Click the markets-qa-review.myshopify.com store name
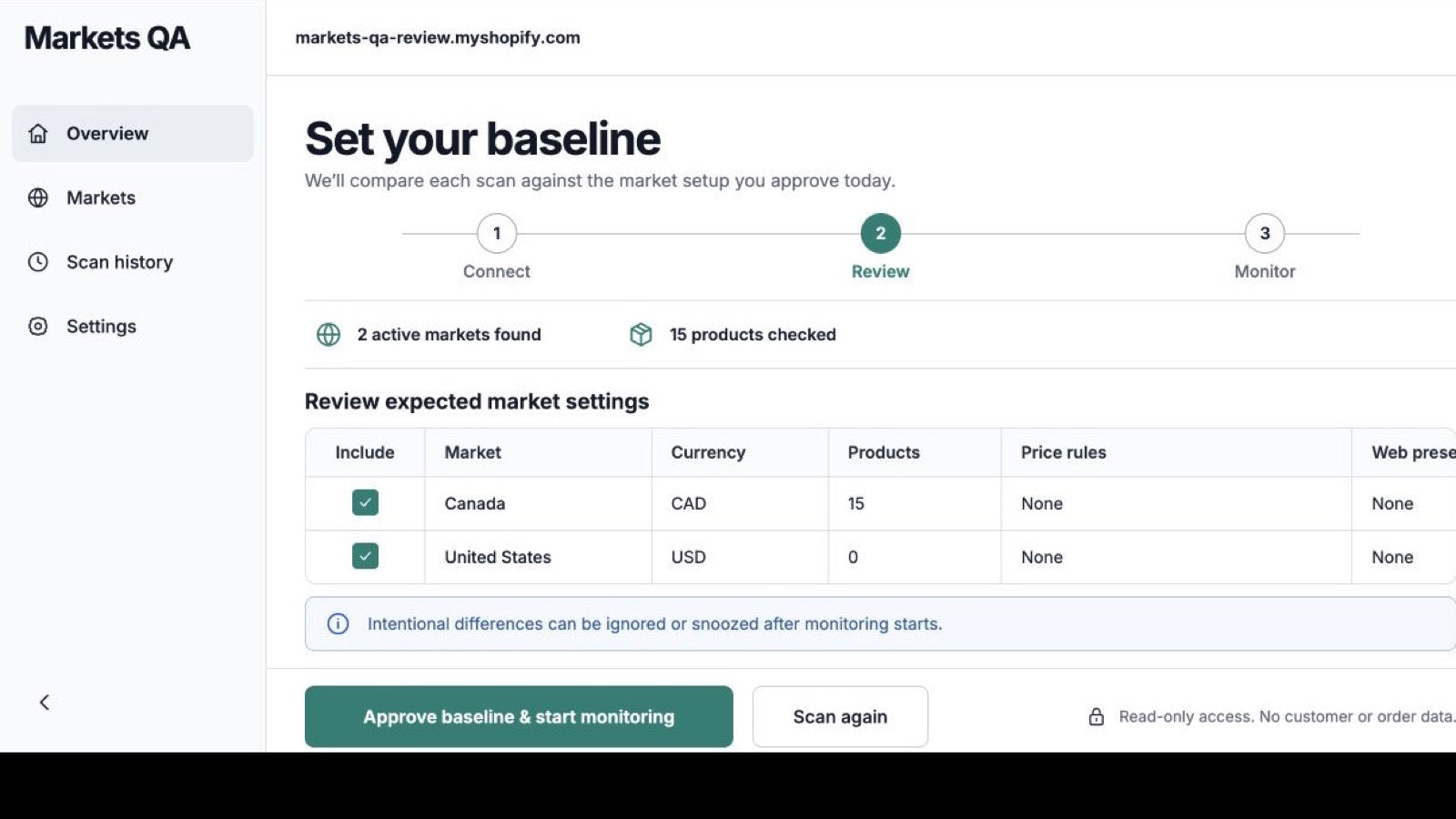This screenshot has width=1456, height=819. click(438, 37)
